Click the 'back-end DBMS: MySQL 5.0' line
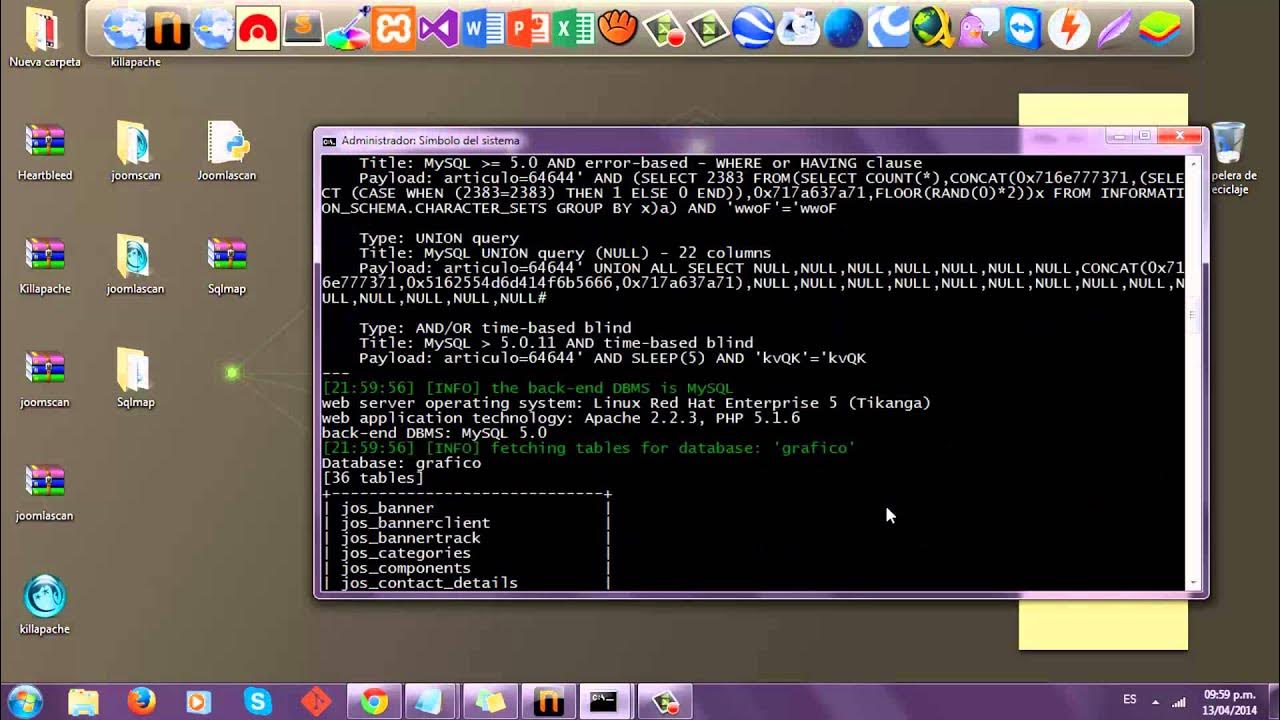 point(434,433)
